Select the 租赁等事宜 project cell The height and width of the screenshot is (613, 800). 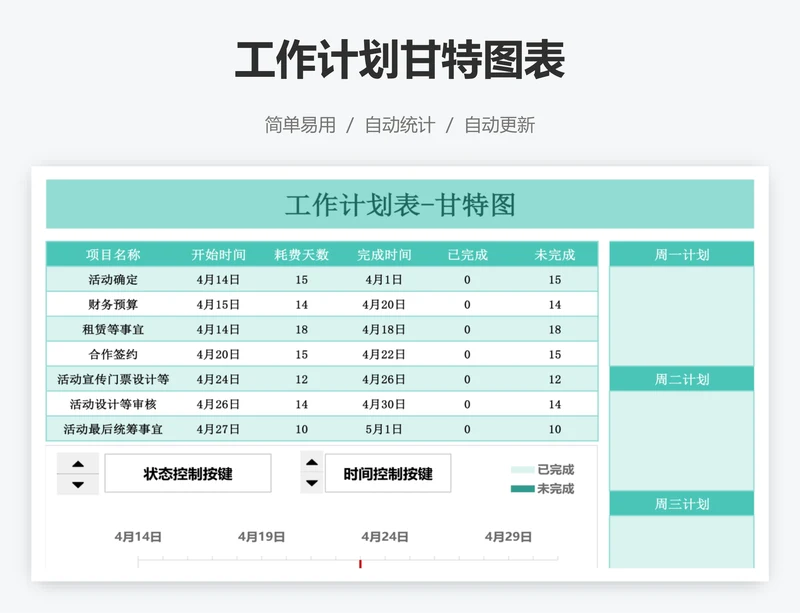pos(113,329)
